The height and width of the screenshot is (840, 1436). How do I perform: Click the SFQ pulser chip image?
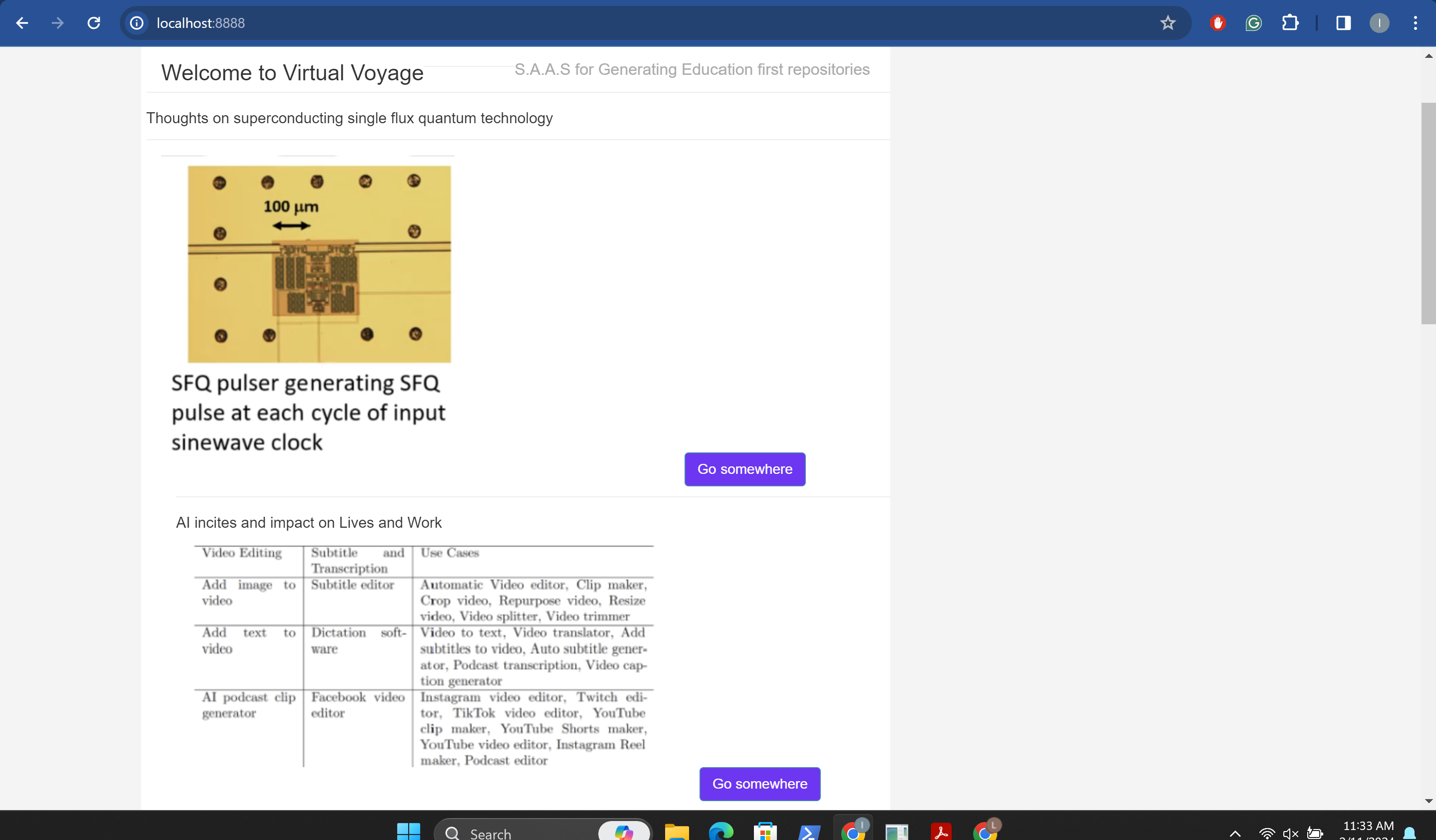coord(319,264)
